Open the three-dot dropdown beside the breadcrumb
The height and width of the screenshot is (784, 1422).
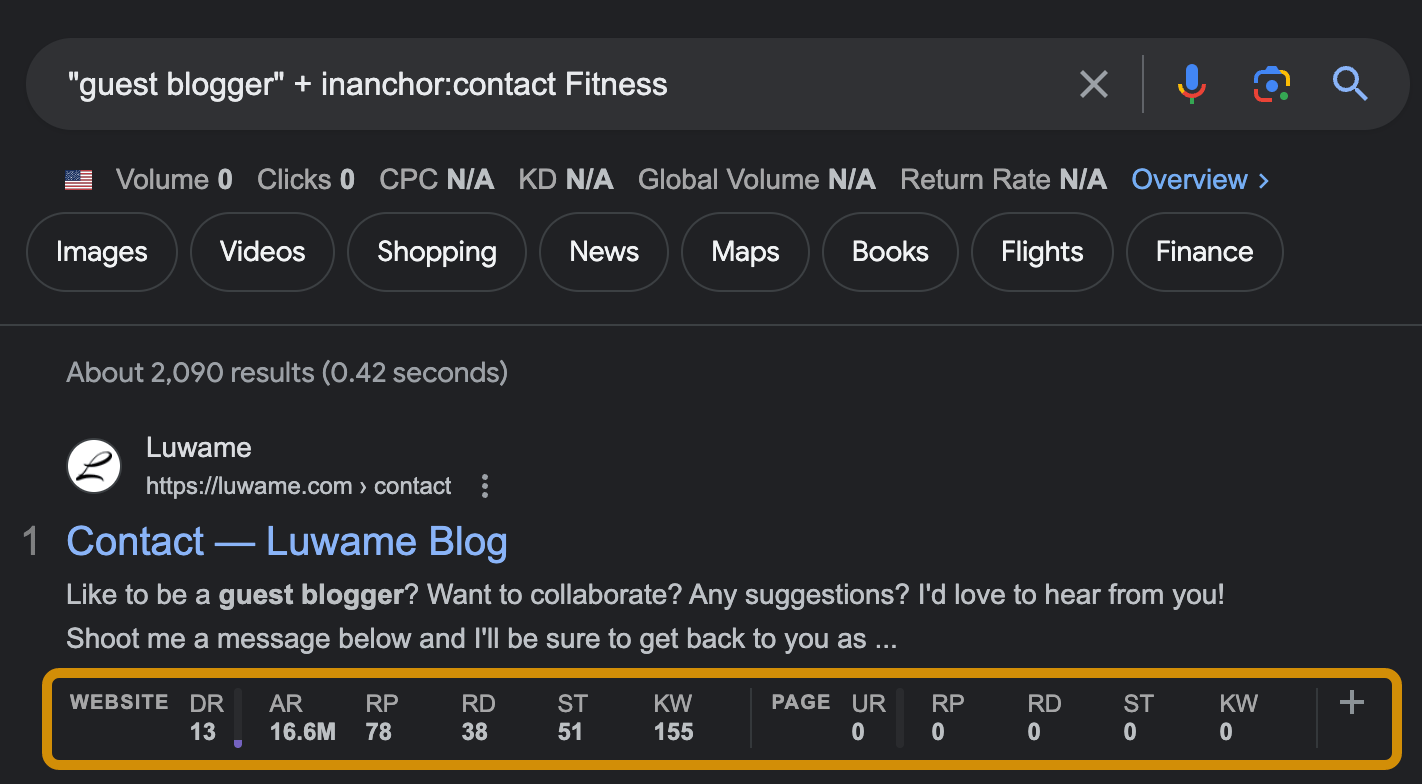tap(485, 486)
